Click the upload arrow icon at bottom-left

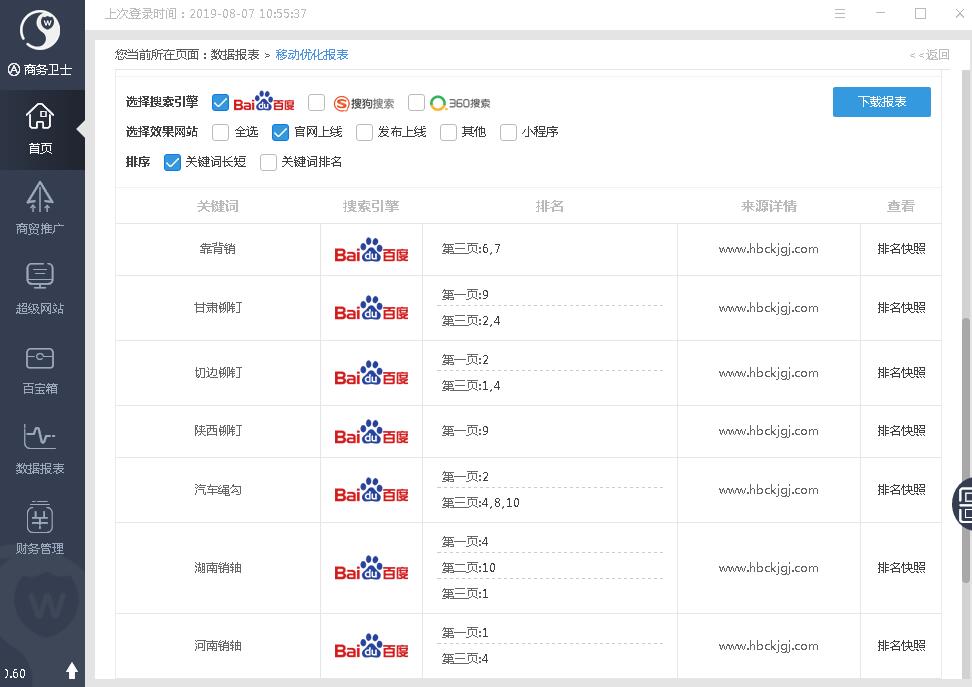click(x=72, y=671)
